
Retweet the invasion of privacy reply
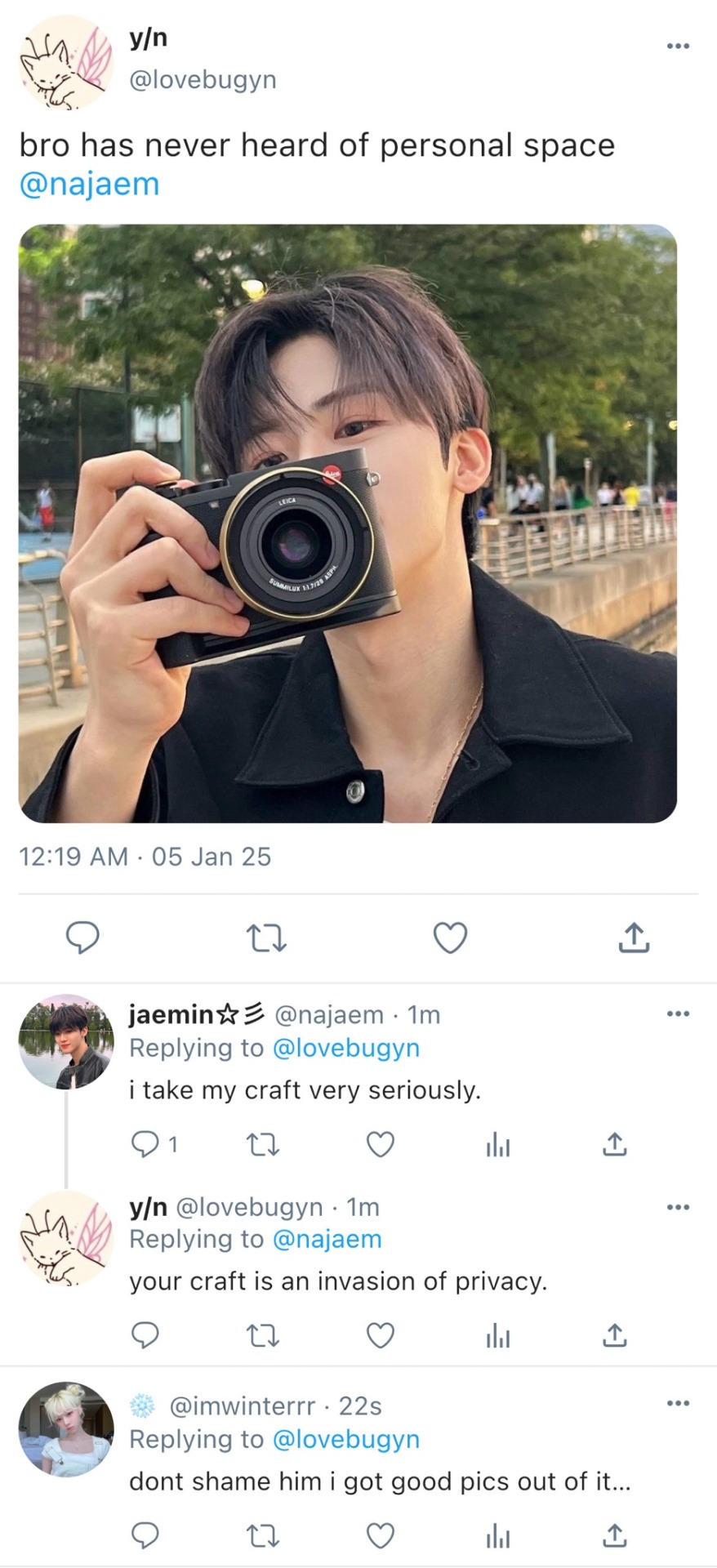(263, 1335)
